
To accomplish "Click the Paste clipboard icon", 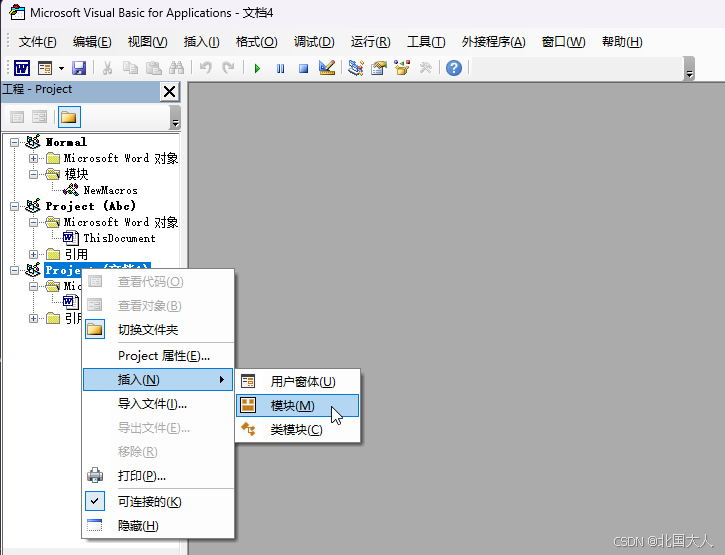I will (x=154, y=68).
